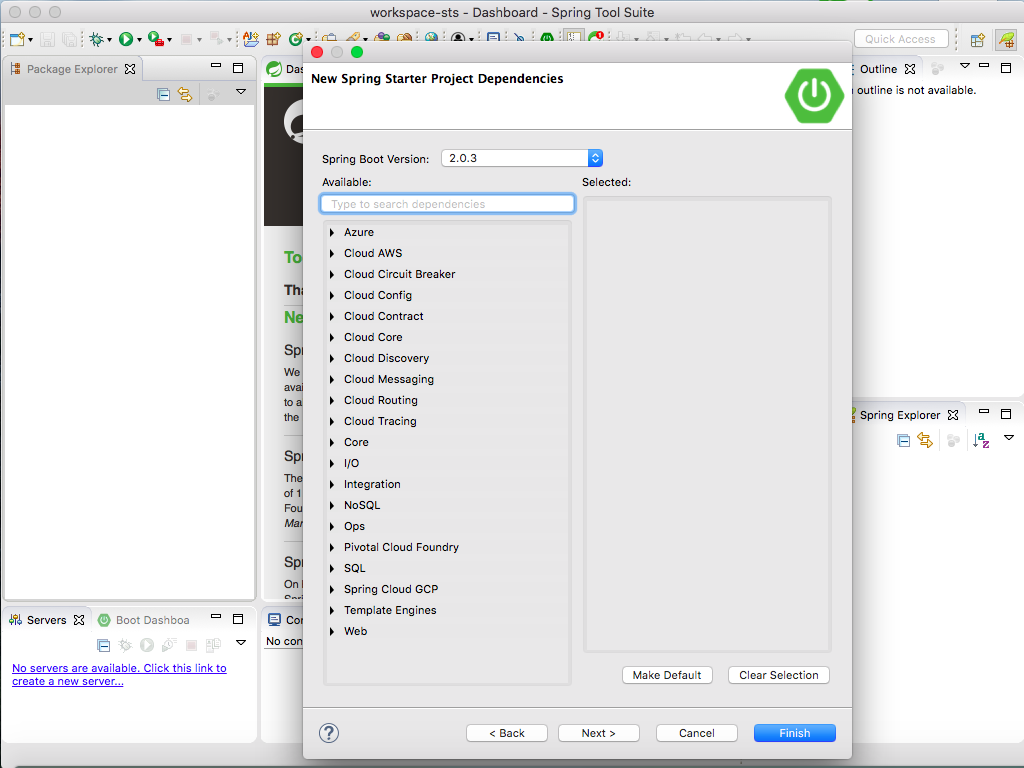Screen dimensions: 1024x768
Task: Expand the SQL dependency category
Action: [332, 568]
